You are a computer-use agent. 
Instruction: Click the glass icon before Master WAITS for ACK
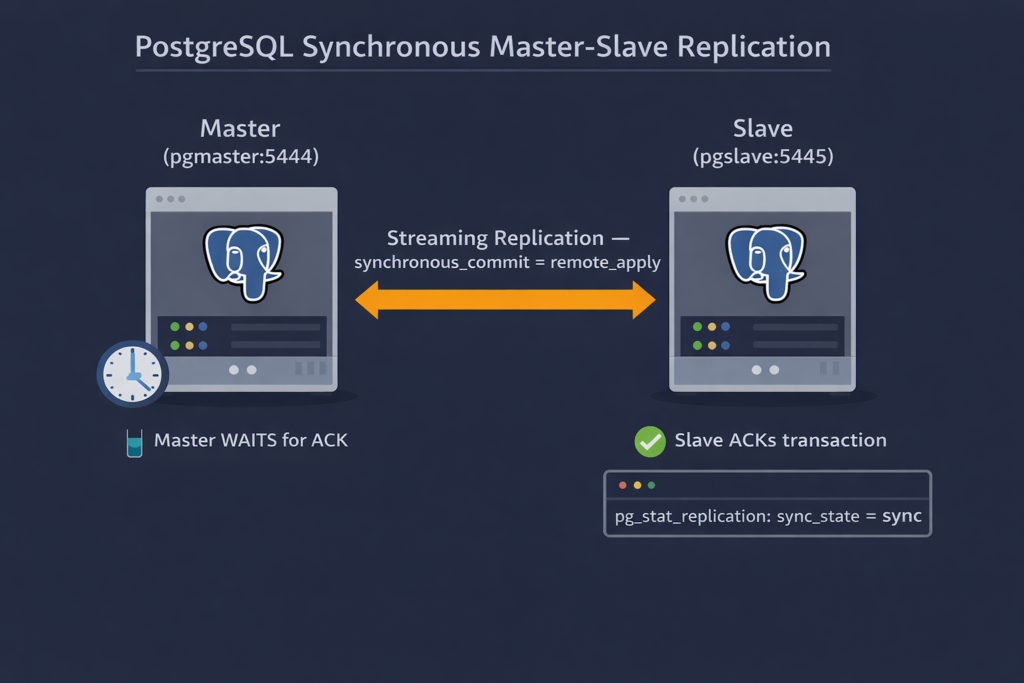(135, 441)
